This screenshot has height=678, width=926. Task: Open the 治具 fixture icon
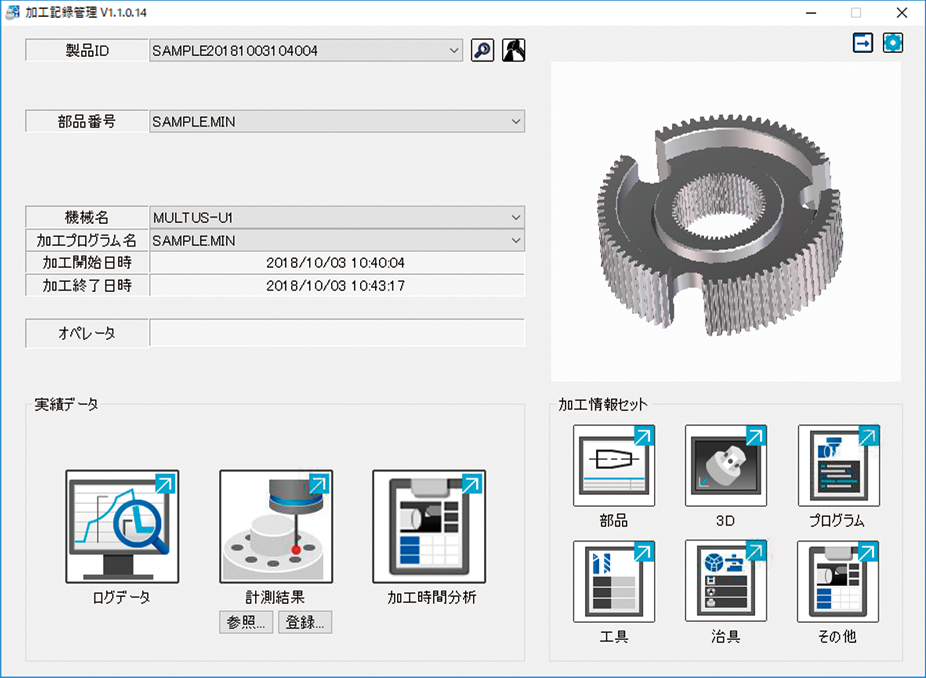(x=726, y=582)
